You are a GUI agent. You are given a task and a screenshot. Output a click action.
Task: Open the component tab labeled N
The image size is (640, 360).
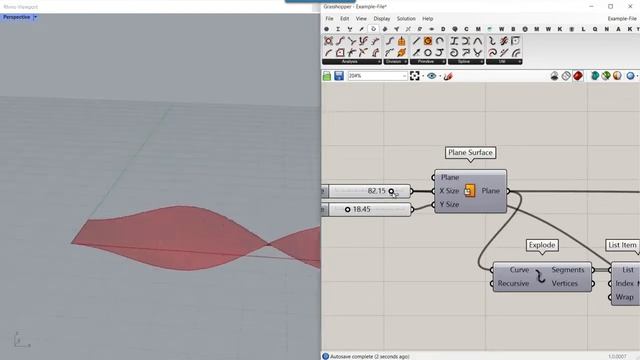click(x=607, y=29)
